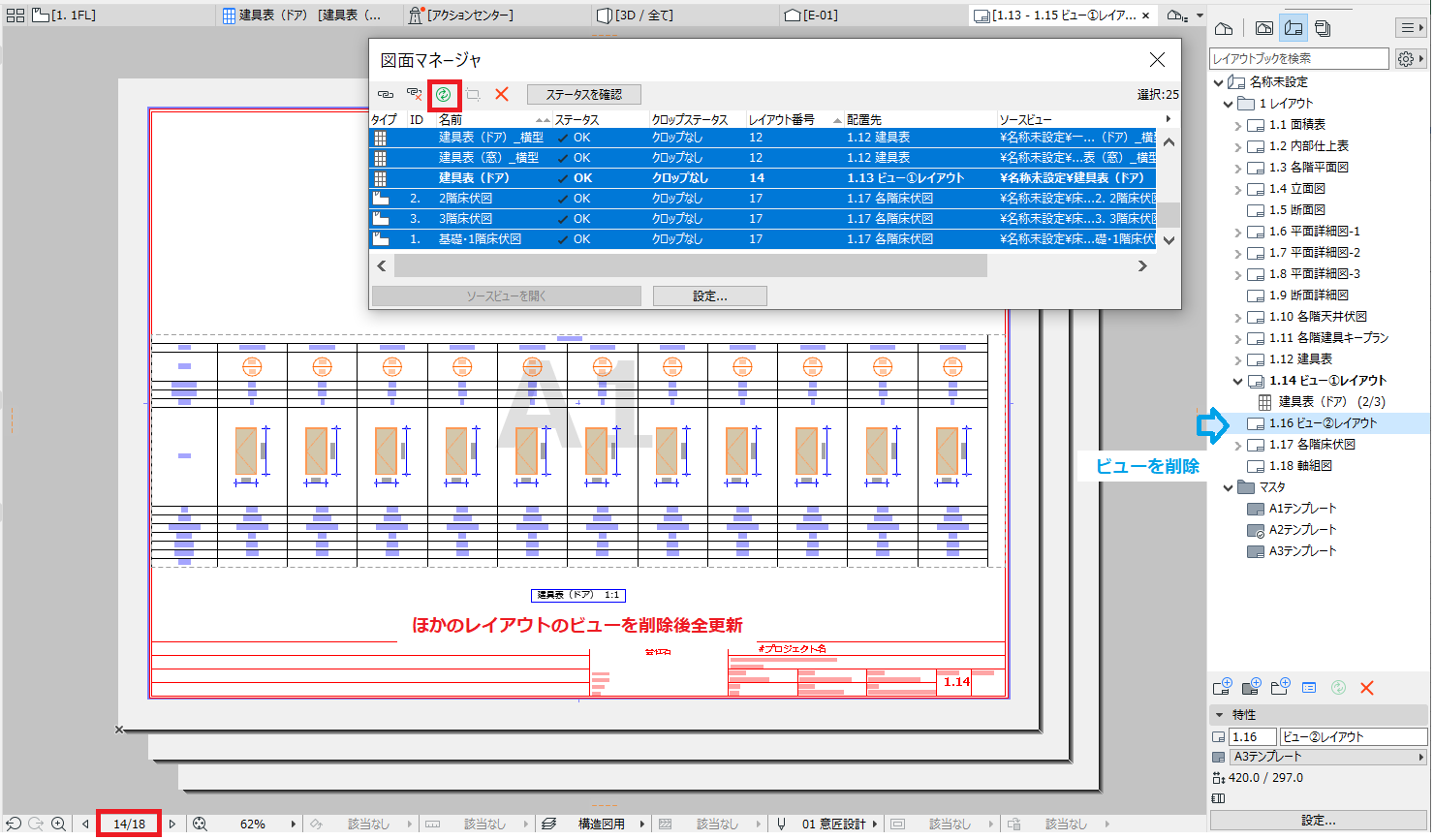Go to the previous layout arrow

[85, 824]
